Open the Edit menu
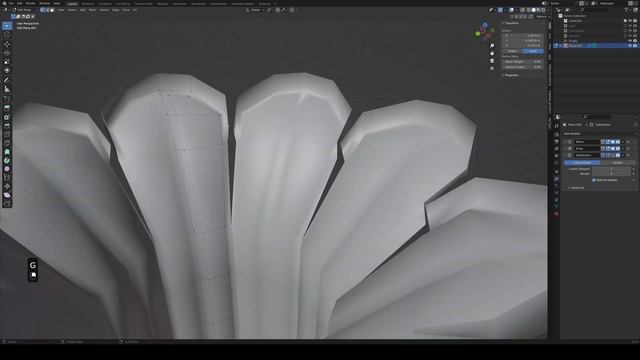The image size is (640, 360). (x=20, y=3)
